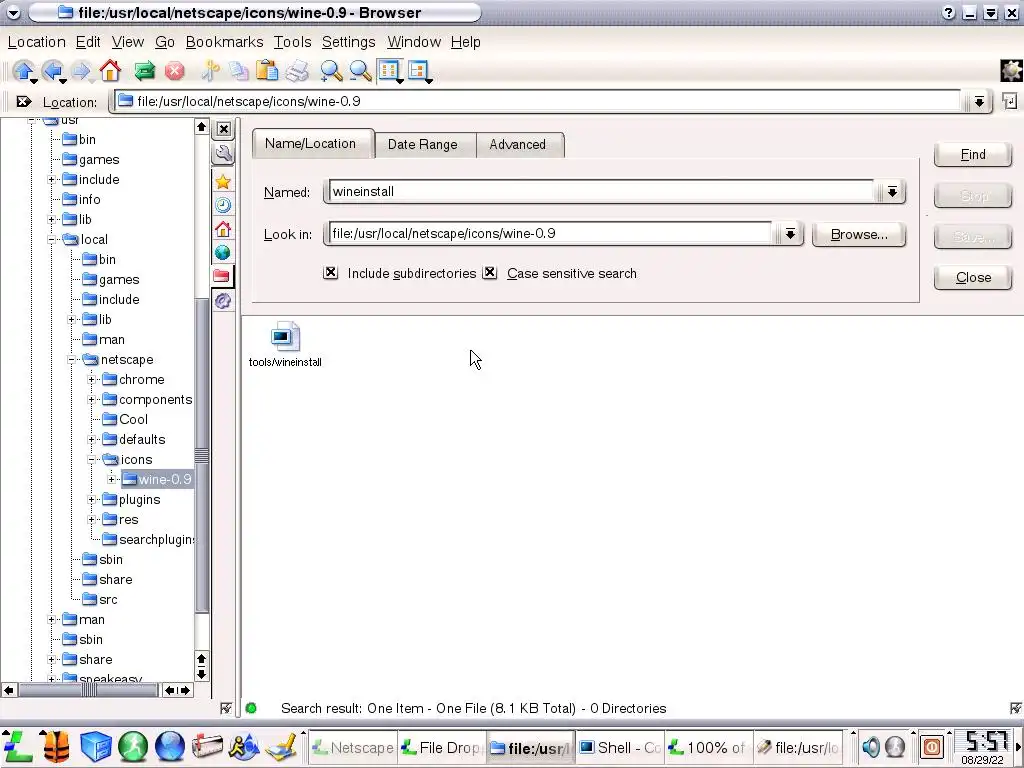This screenshot has height=768, width=1024.
Task: Cut selection with scissors icon
Action: click(210, 71)
